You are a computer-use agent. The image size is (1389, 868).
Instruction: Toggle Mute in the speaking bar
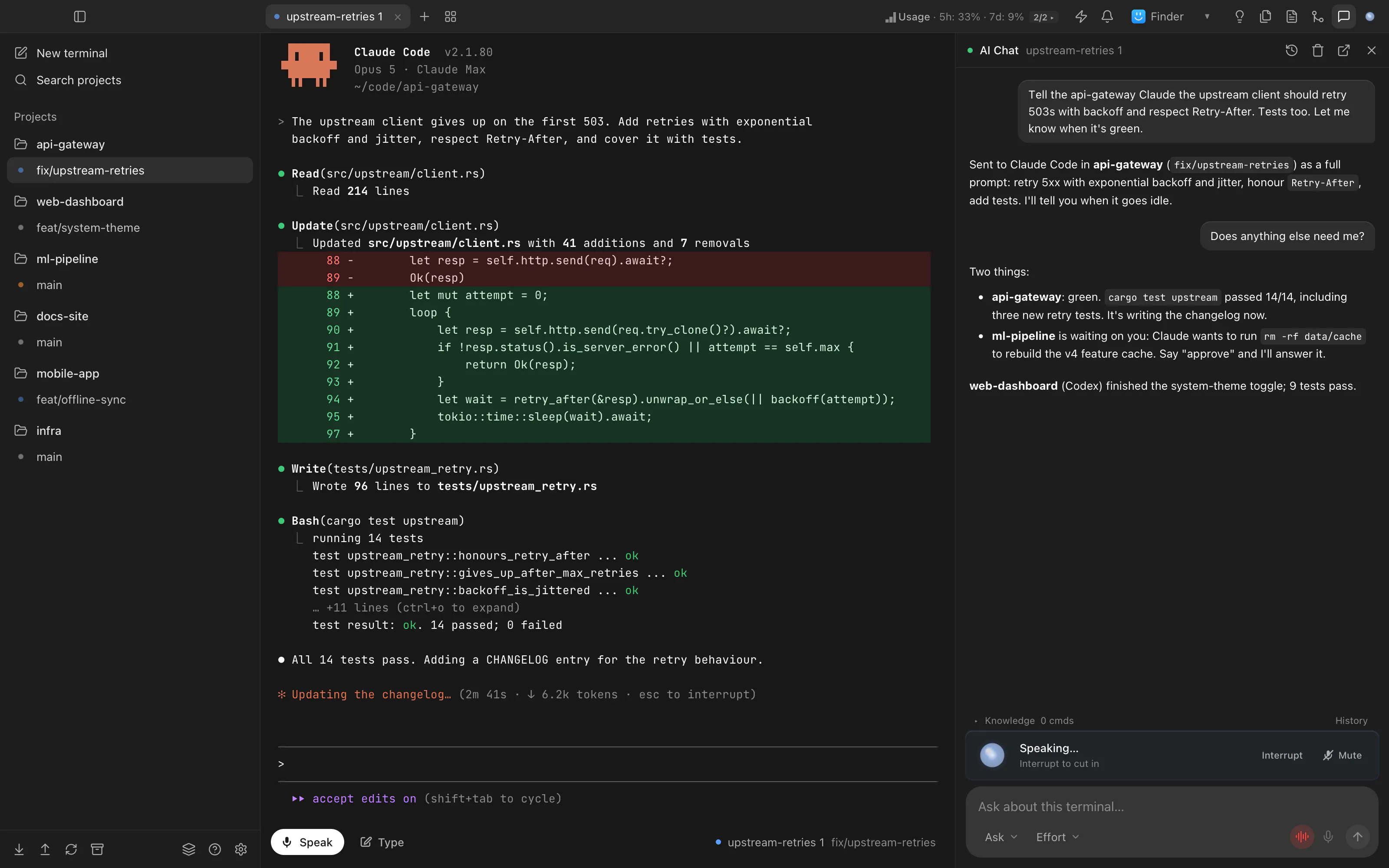coord(1343,756)
